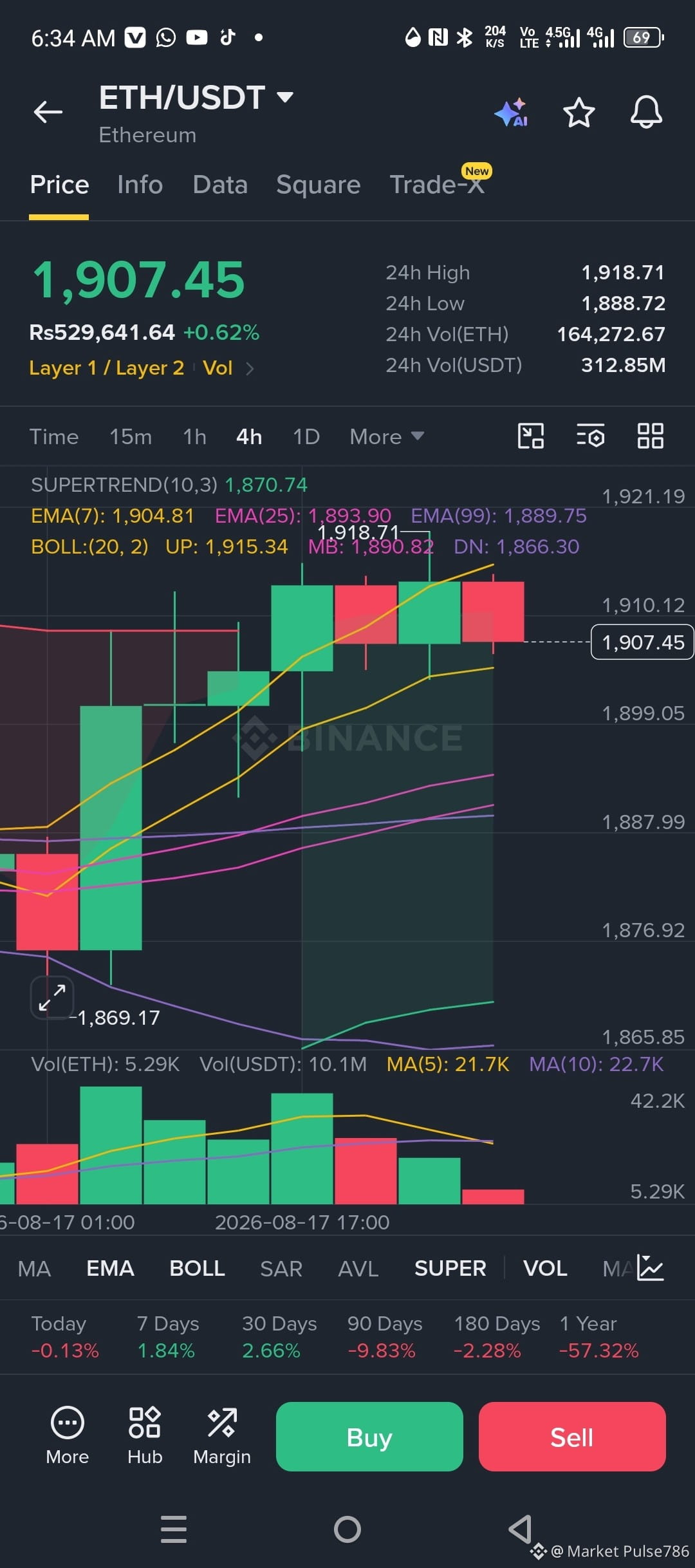Tap the Vol(ETH): 5.29K label
This screenshot has width=695, height=1568.
106,1064
